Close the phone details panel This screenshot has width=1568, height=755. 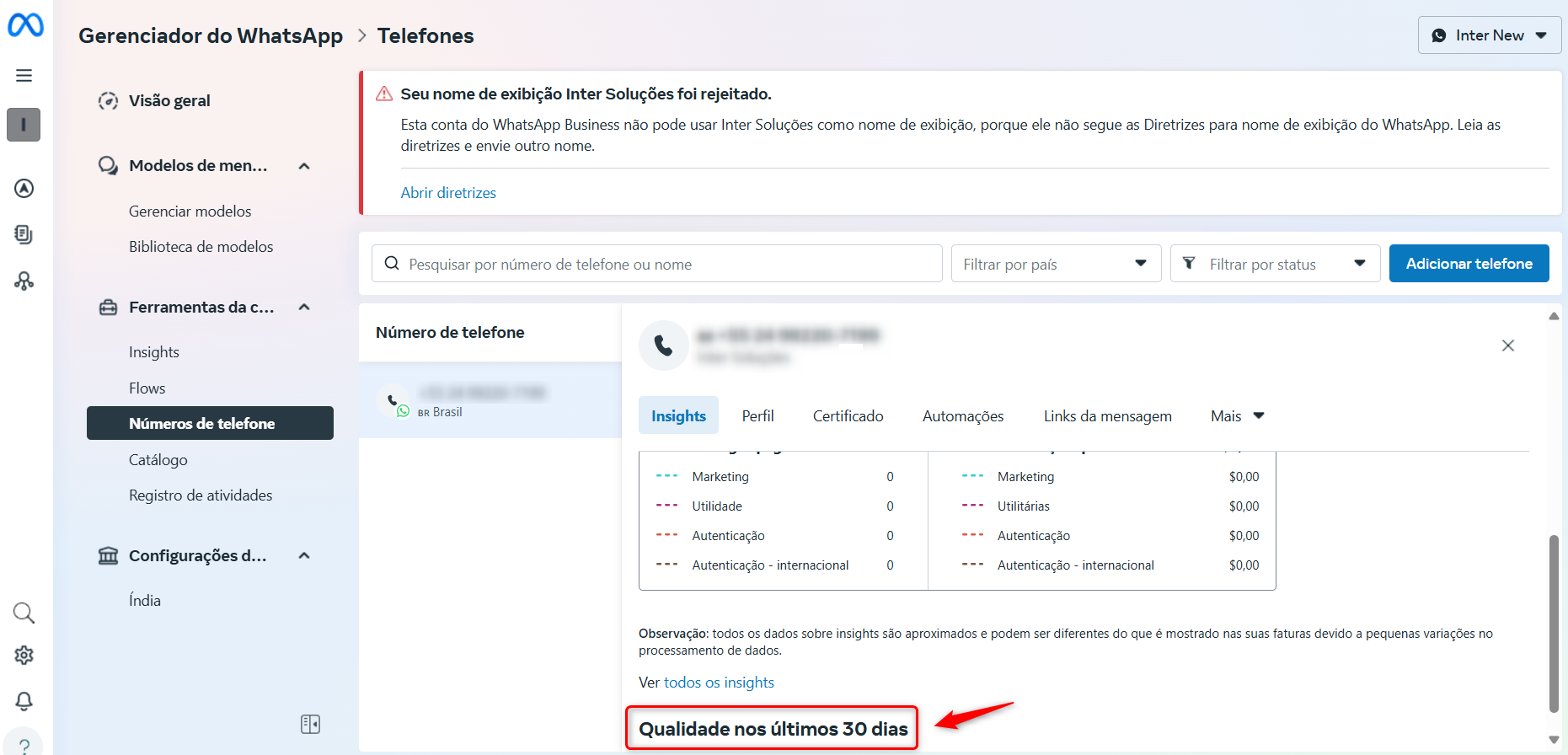(1507, 345)
